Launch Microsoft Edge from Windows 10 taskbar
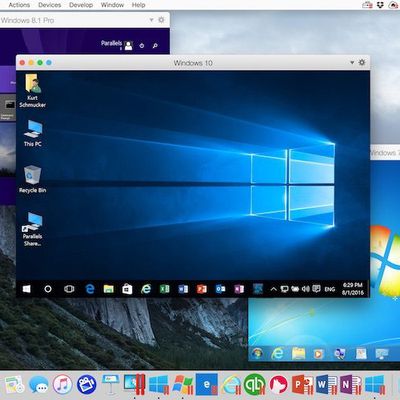 click(x=90, y=289)
